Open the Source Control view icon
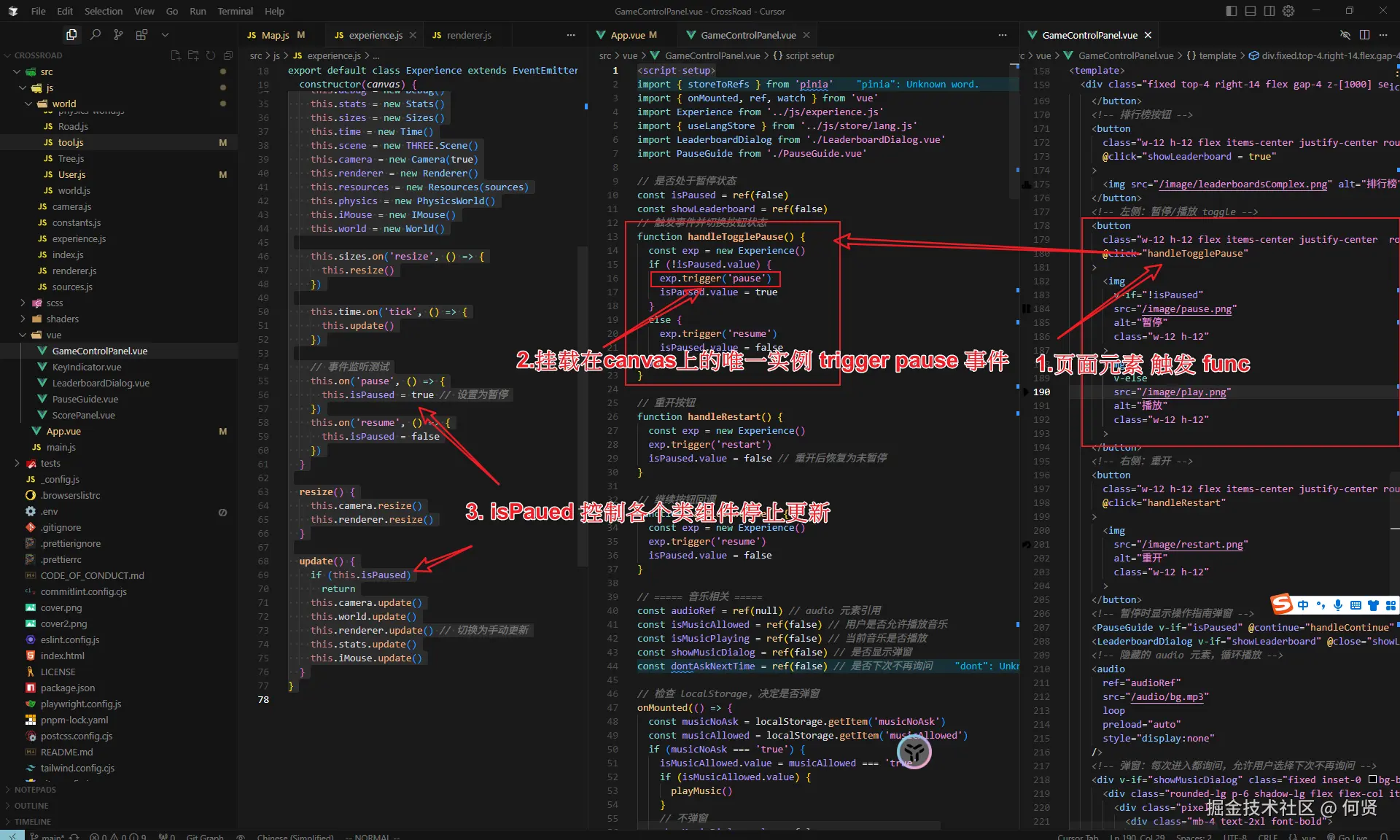Image resolution: width=1400 pixels, height=840 pixels. pyautogui.click(x=118, y=34)
